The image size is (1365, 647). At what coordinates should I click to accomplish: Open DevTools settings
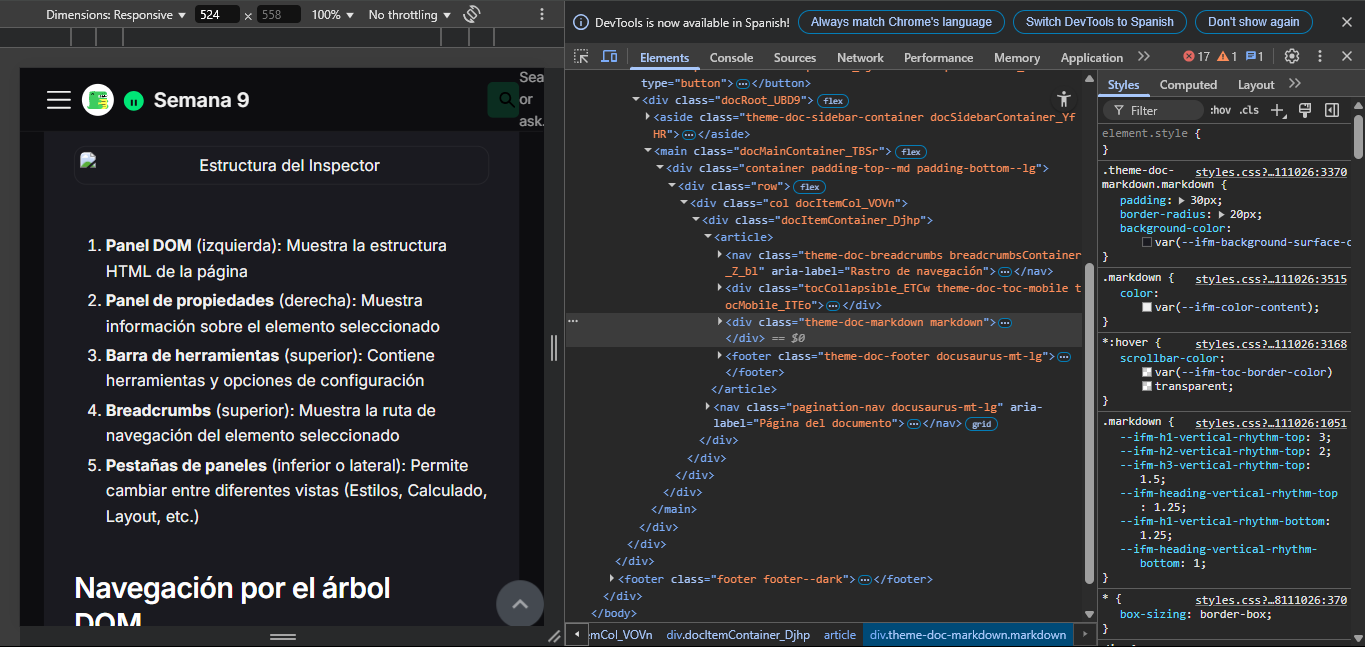[1292, 57]
